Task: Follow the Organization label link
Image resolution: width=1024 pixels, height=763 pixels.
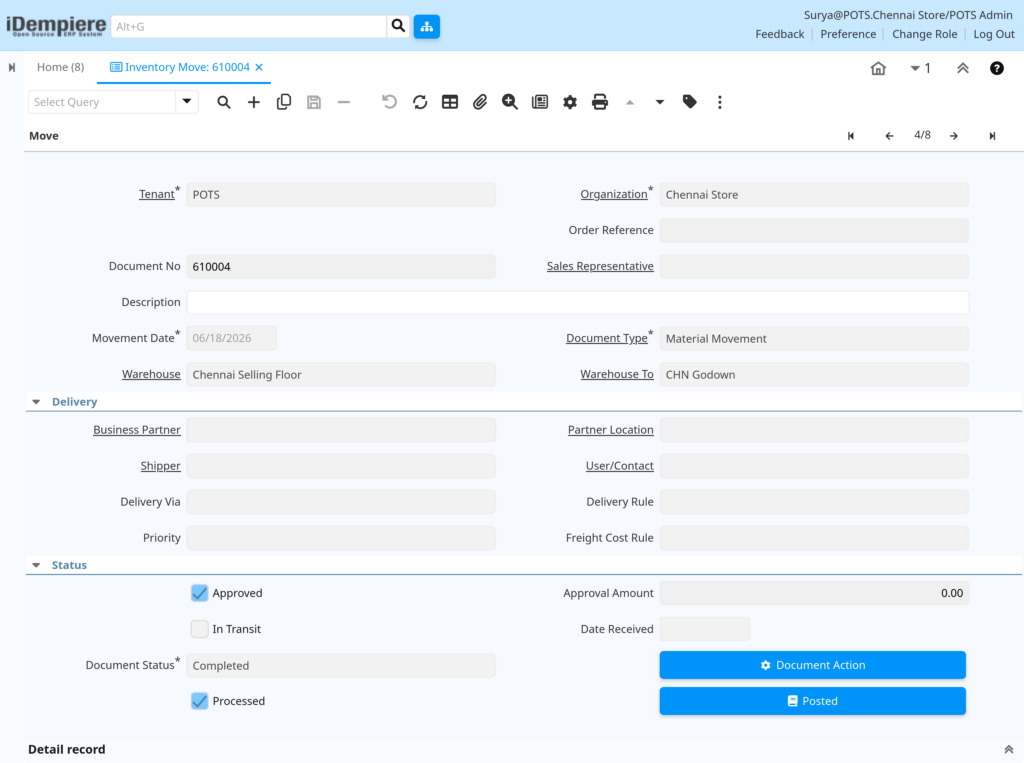Action: 614,195
